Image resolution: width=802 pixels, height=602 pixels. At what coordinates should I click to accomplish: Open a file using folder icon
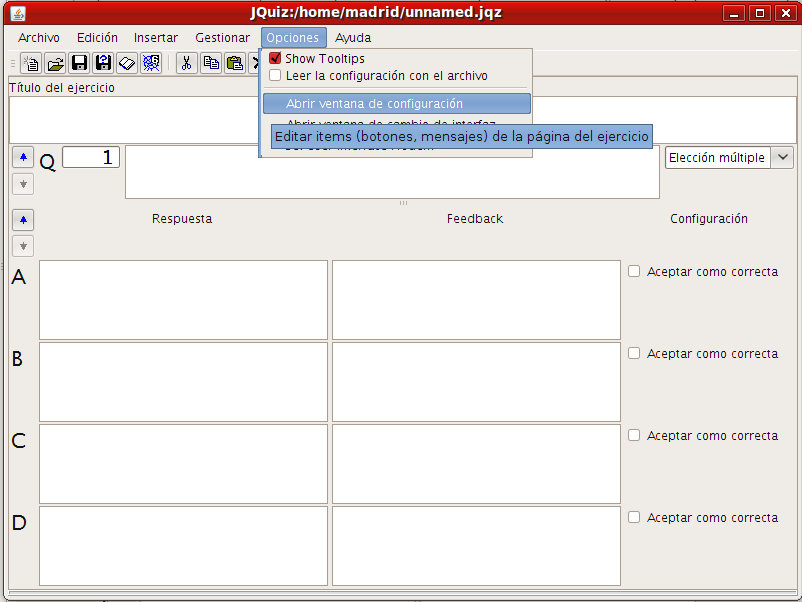pyautogui.click(x=55, y=63)
